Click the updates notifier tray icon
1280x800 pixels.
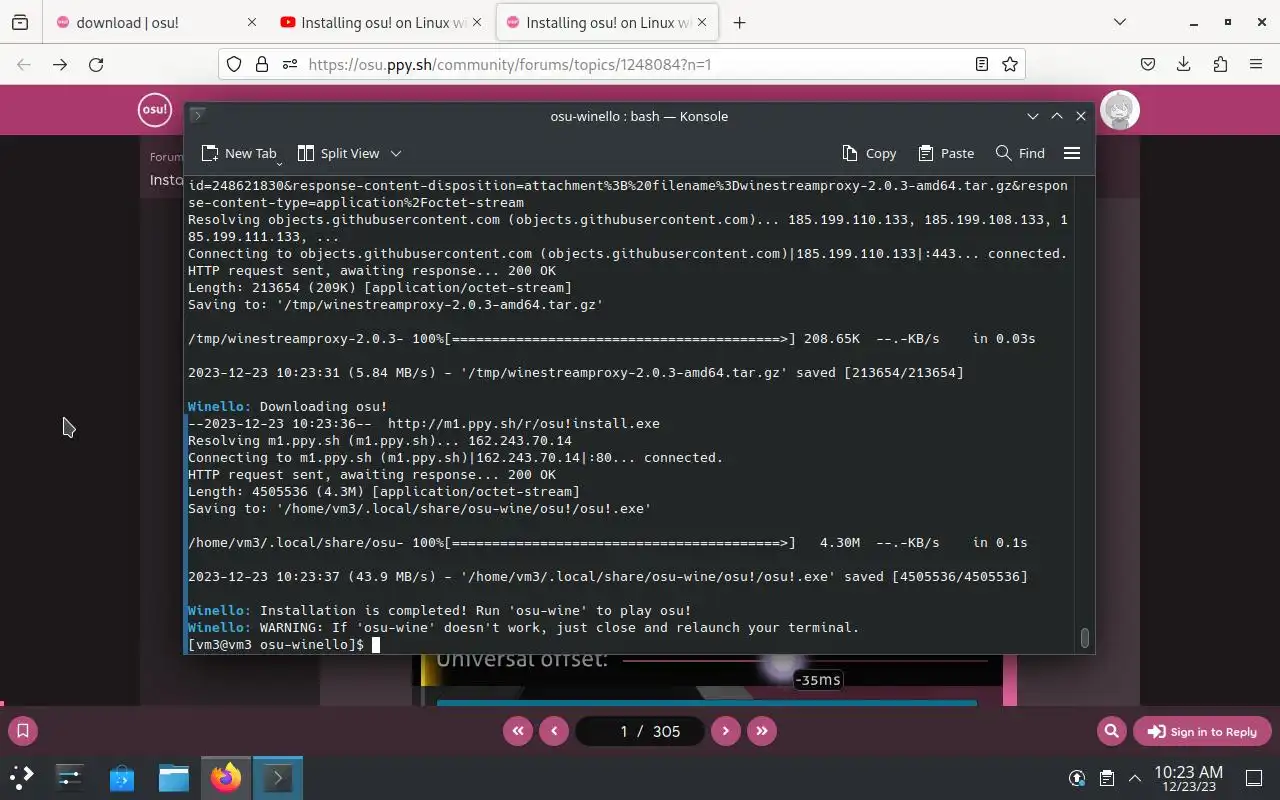click(x=1077, y=778)
